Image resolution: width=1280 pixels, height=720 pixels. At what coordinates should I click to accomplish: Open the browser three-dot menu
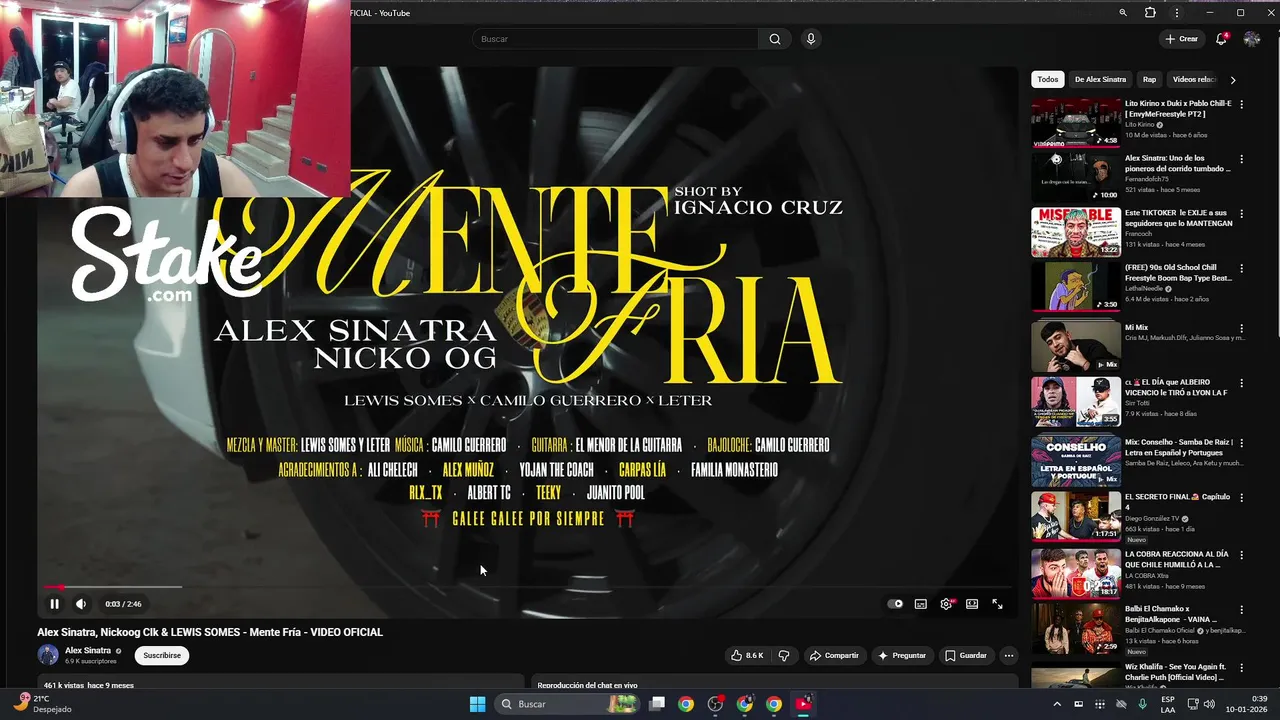1177,13
